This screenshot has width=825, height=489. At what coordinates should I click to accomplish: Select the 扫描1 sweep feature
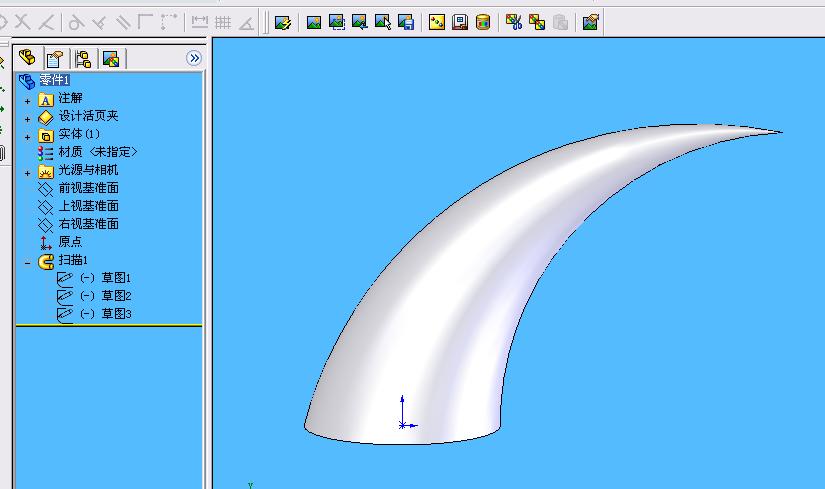73,260
